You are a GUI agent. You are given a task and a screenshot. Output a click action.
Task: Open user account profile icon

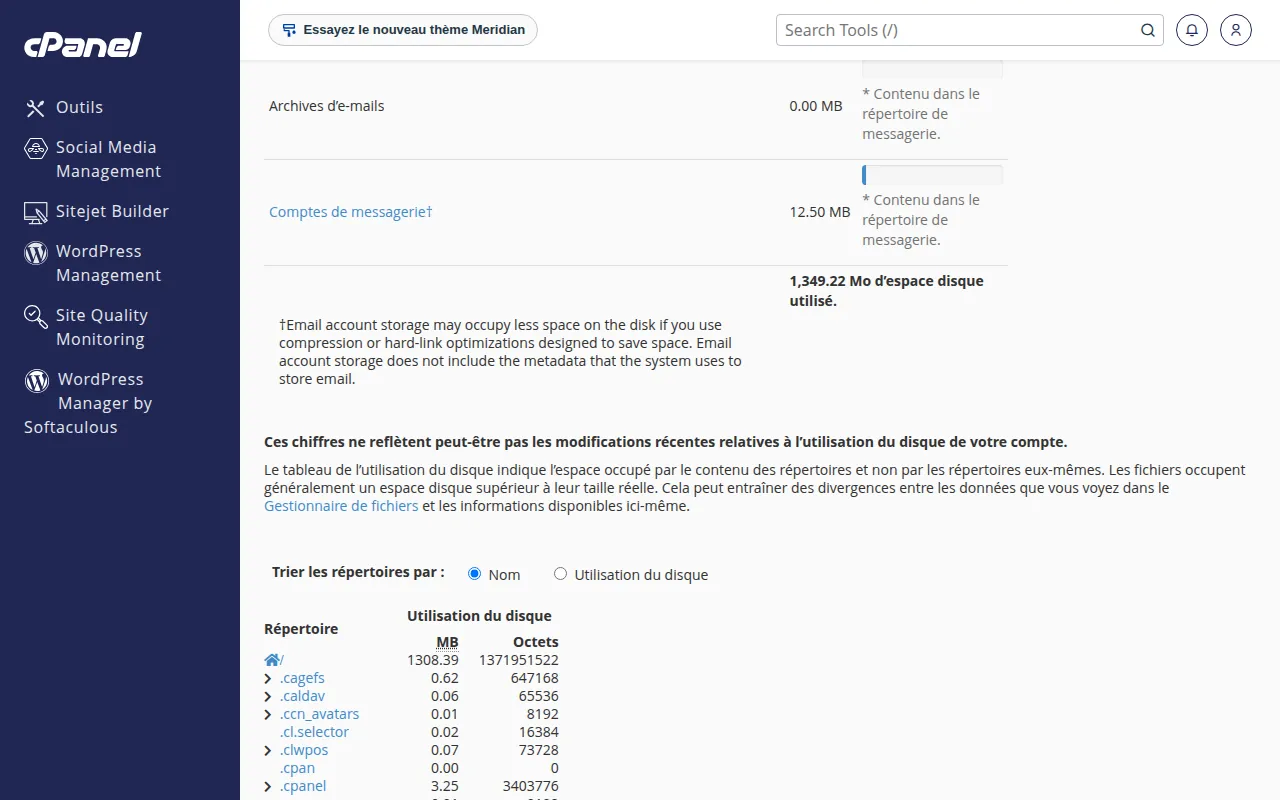pyautogui.click(x=1236, y=30)
